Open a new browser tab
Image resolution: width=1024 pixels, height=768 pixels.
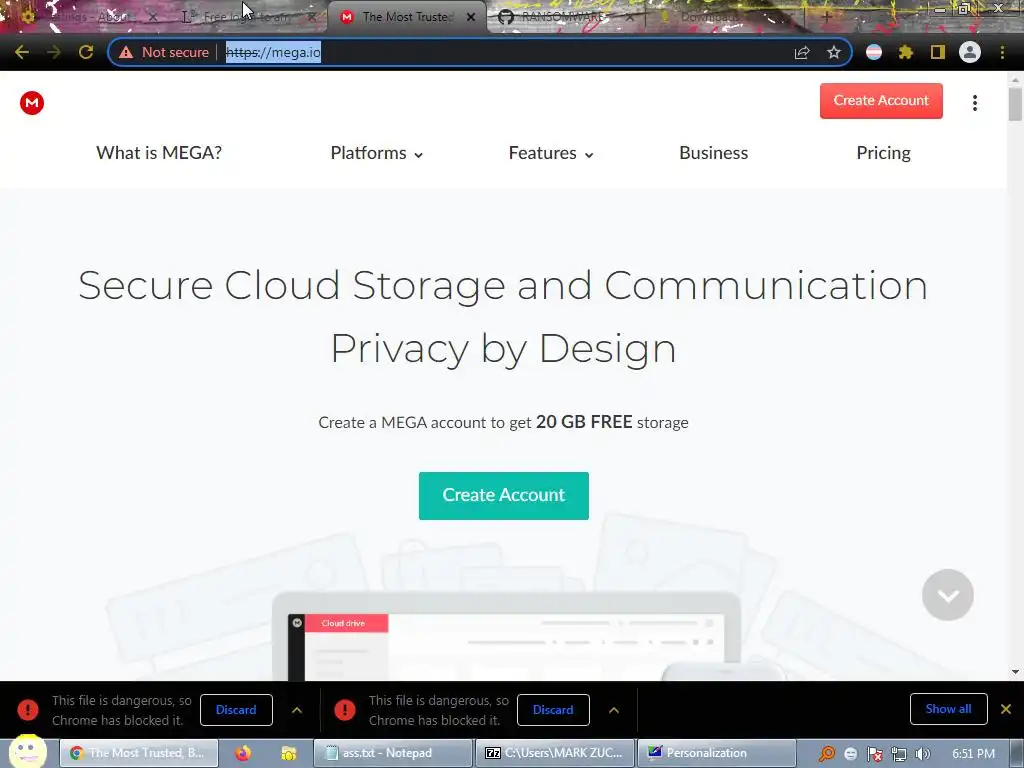(826, 17)
